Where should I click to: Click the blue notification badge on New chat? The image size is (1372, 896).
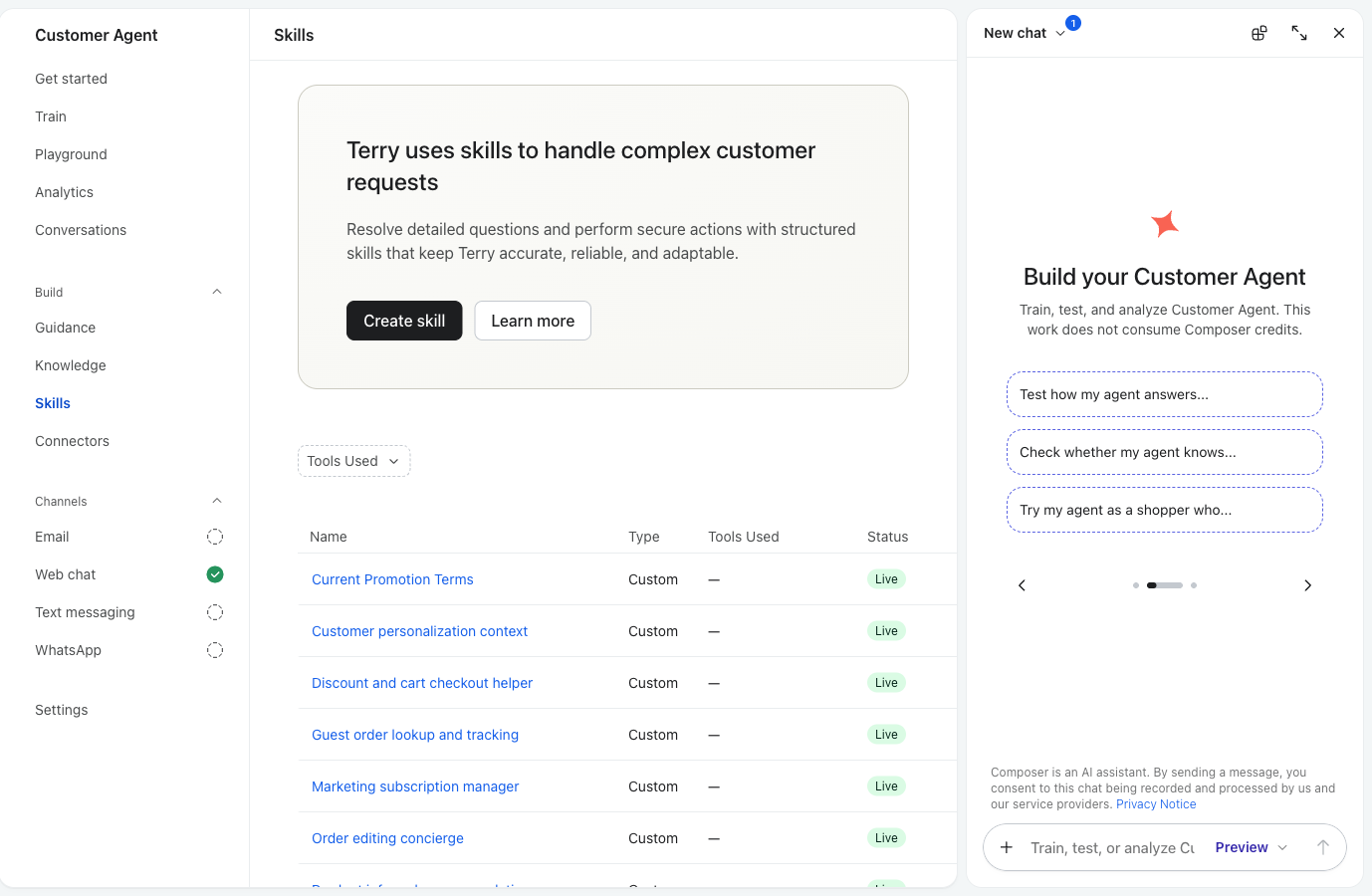1073,23
